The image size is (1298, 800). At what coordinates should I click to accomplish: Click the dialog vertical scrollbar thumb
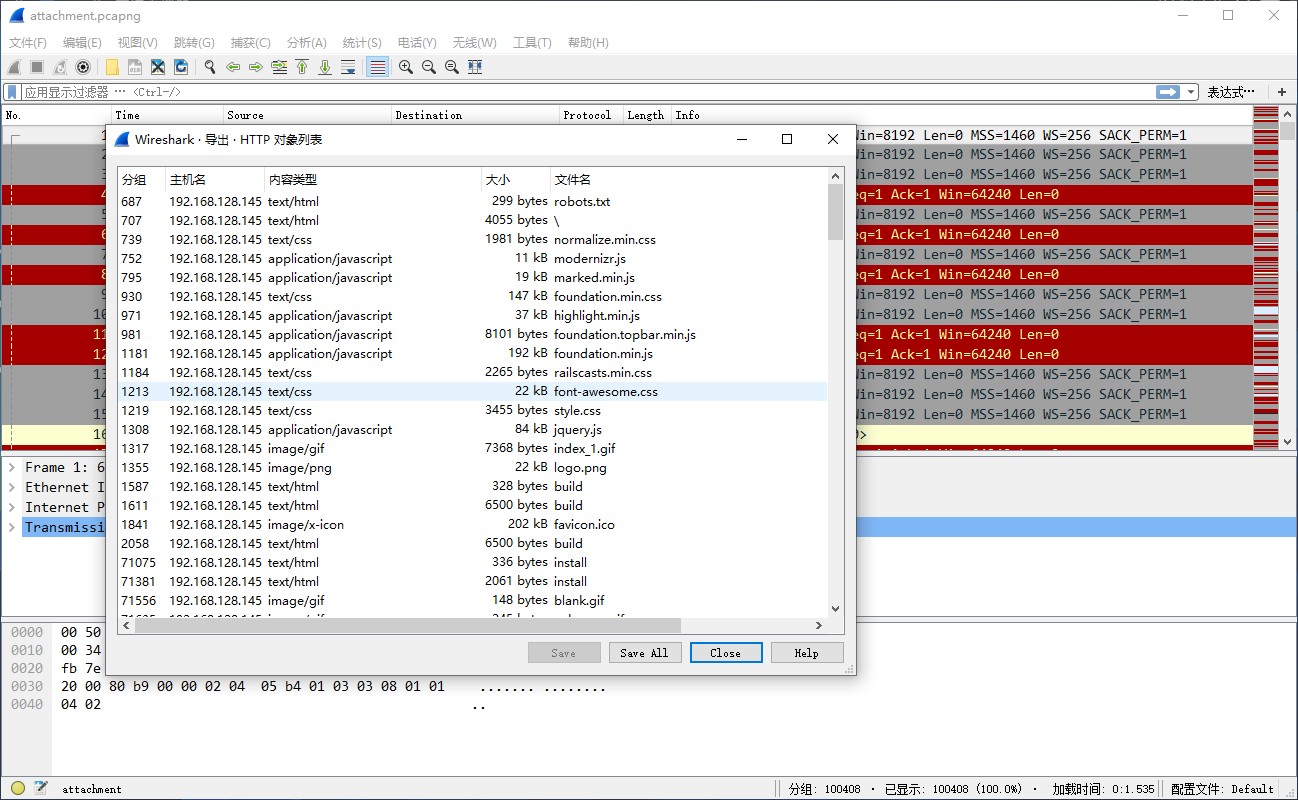(836, 212)
